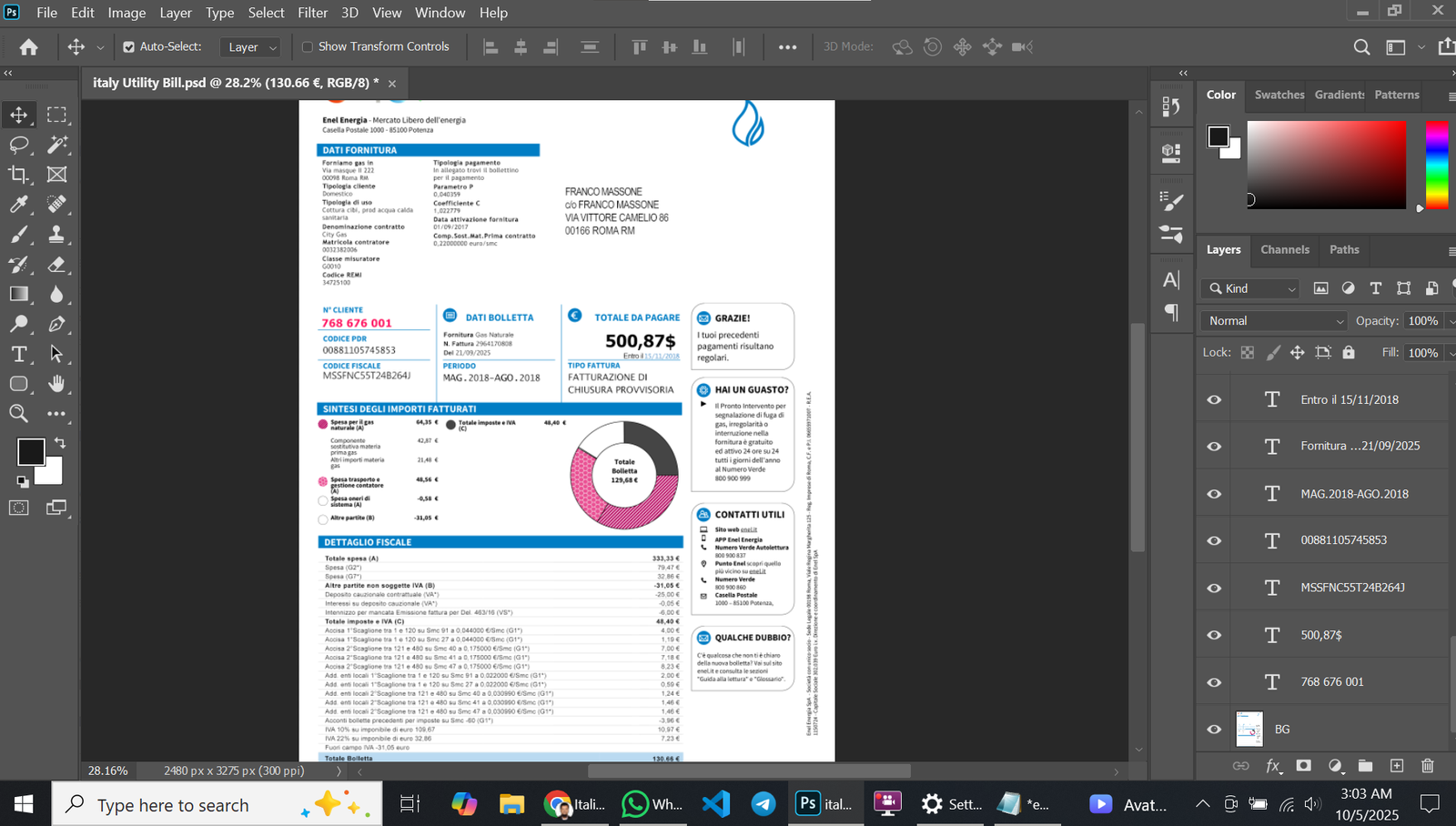
Task: Select the Lasso tool
Action: click(19, 145)
